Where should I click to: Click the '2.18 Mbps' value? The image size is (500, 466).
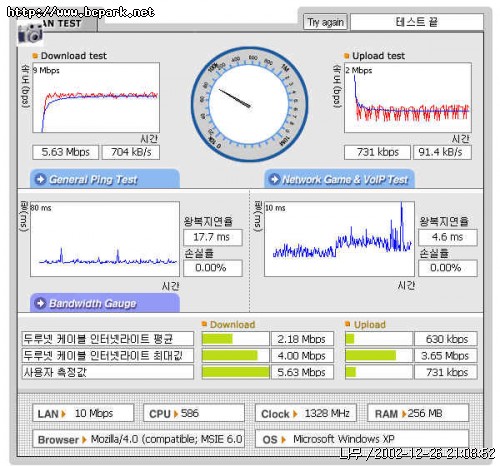[302, 339]
